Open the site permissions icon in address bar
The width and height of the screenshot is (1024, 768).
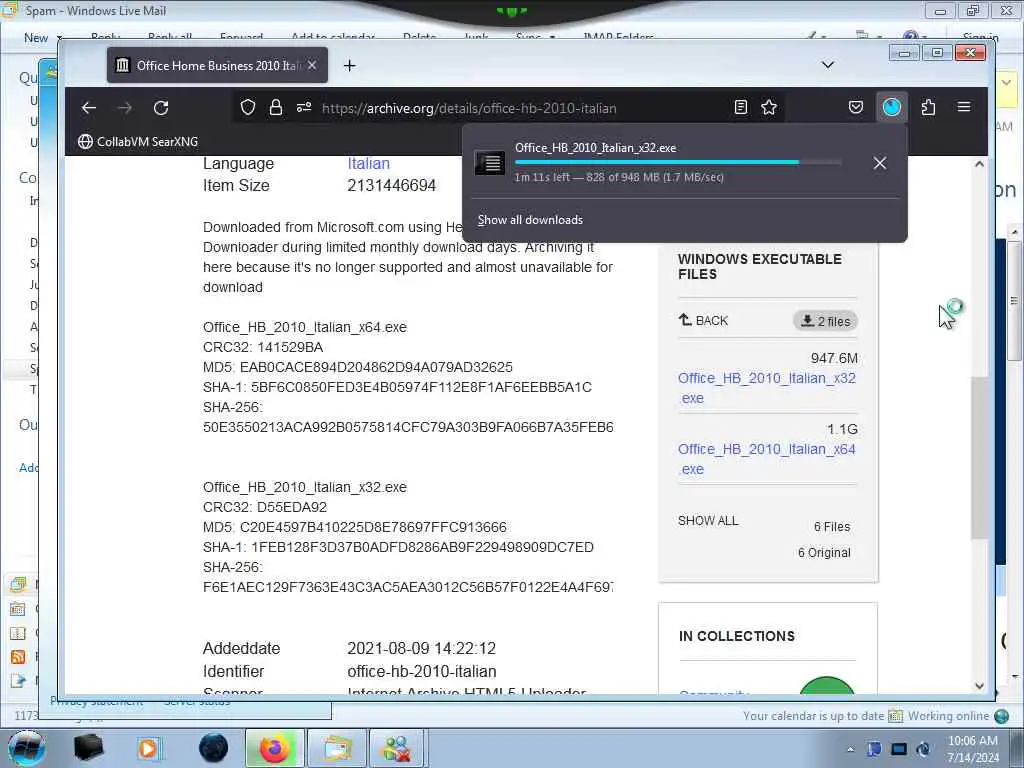pyautogui.click(x=304, y=108)
